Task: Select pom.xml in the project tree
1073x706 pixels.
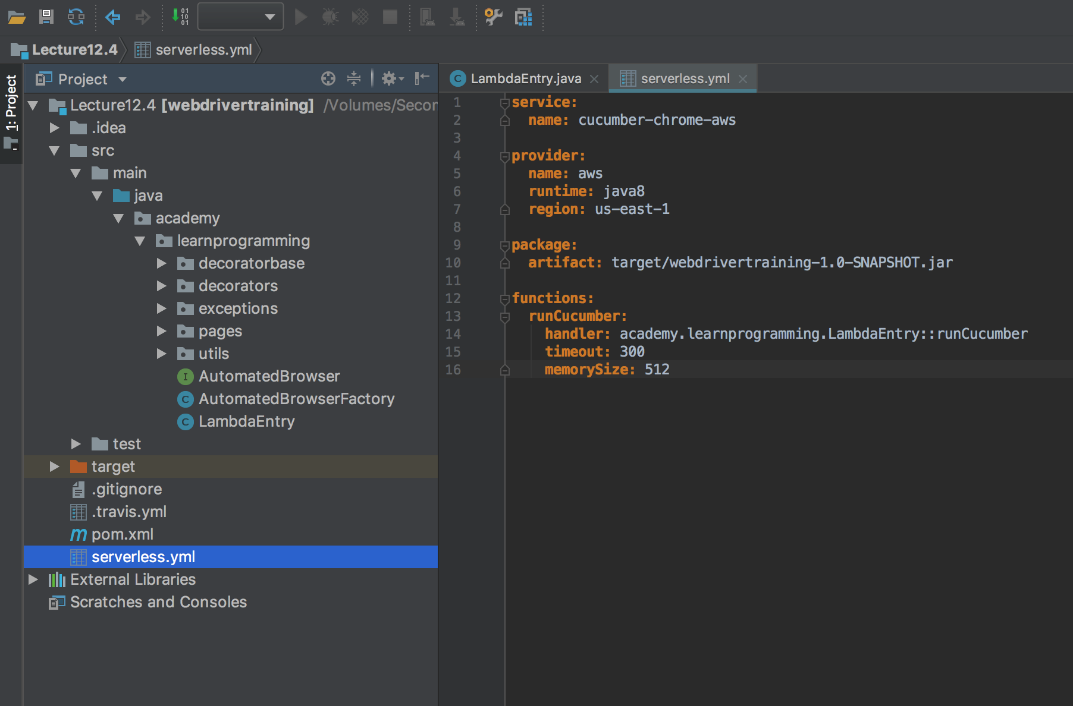Action: coord(122,535)
